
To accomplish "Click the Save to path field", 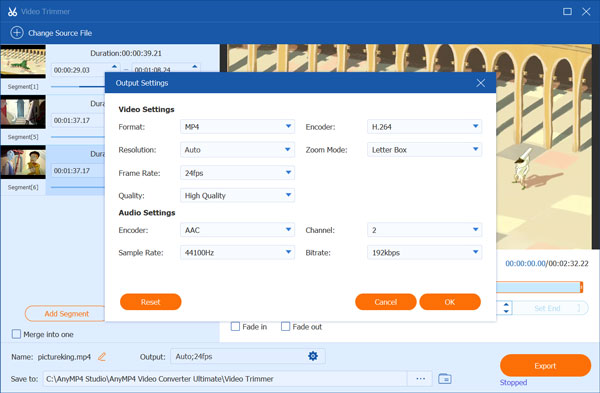I will pyautogui.click(x=225, y=379).
